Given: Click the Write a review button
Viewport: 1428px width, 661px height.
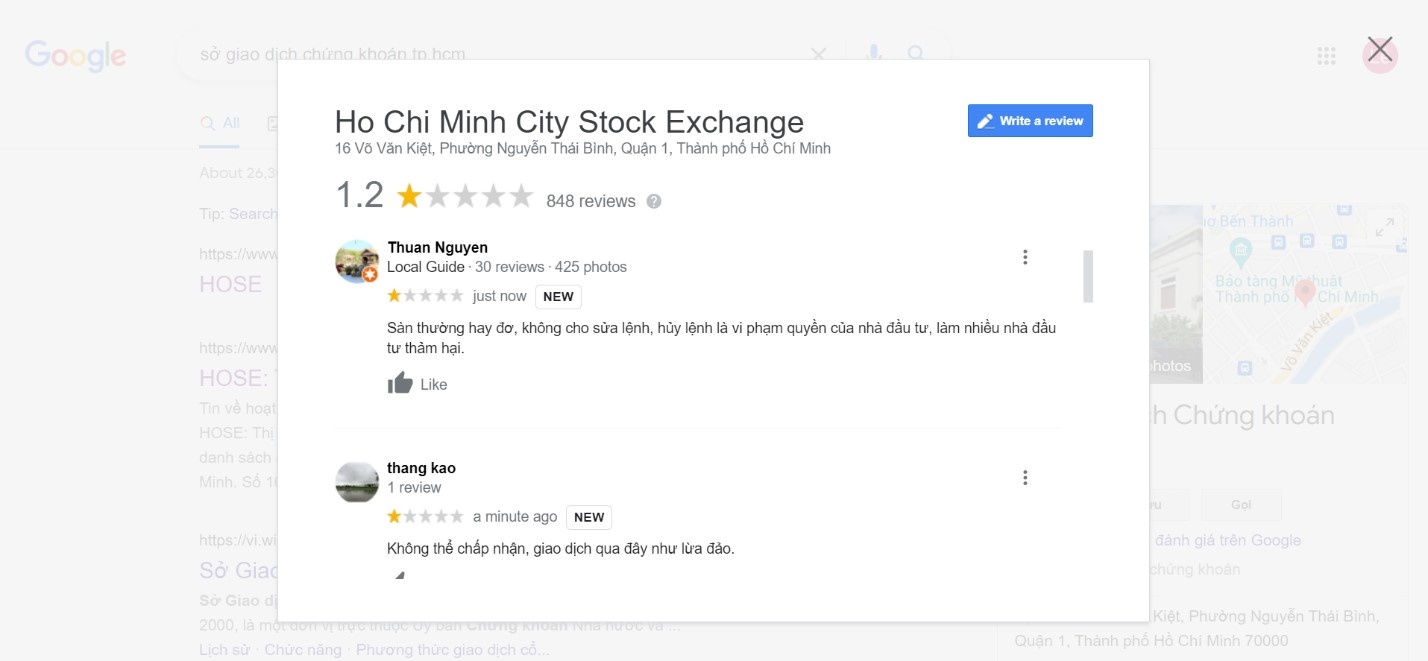Looking at the screenshot, I should (x=1030, y=120).
